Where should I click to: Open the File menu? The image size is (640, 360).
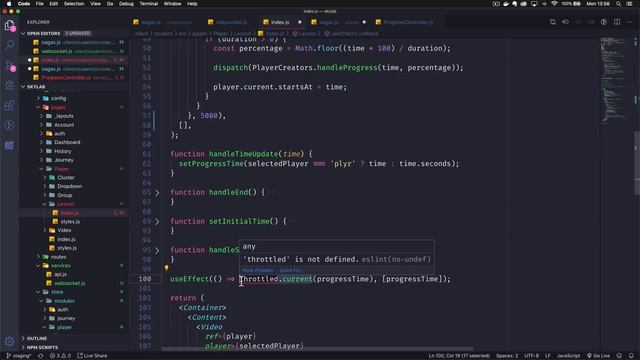click(x=40, y=4)
